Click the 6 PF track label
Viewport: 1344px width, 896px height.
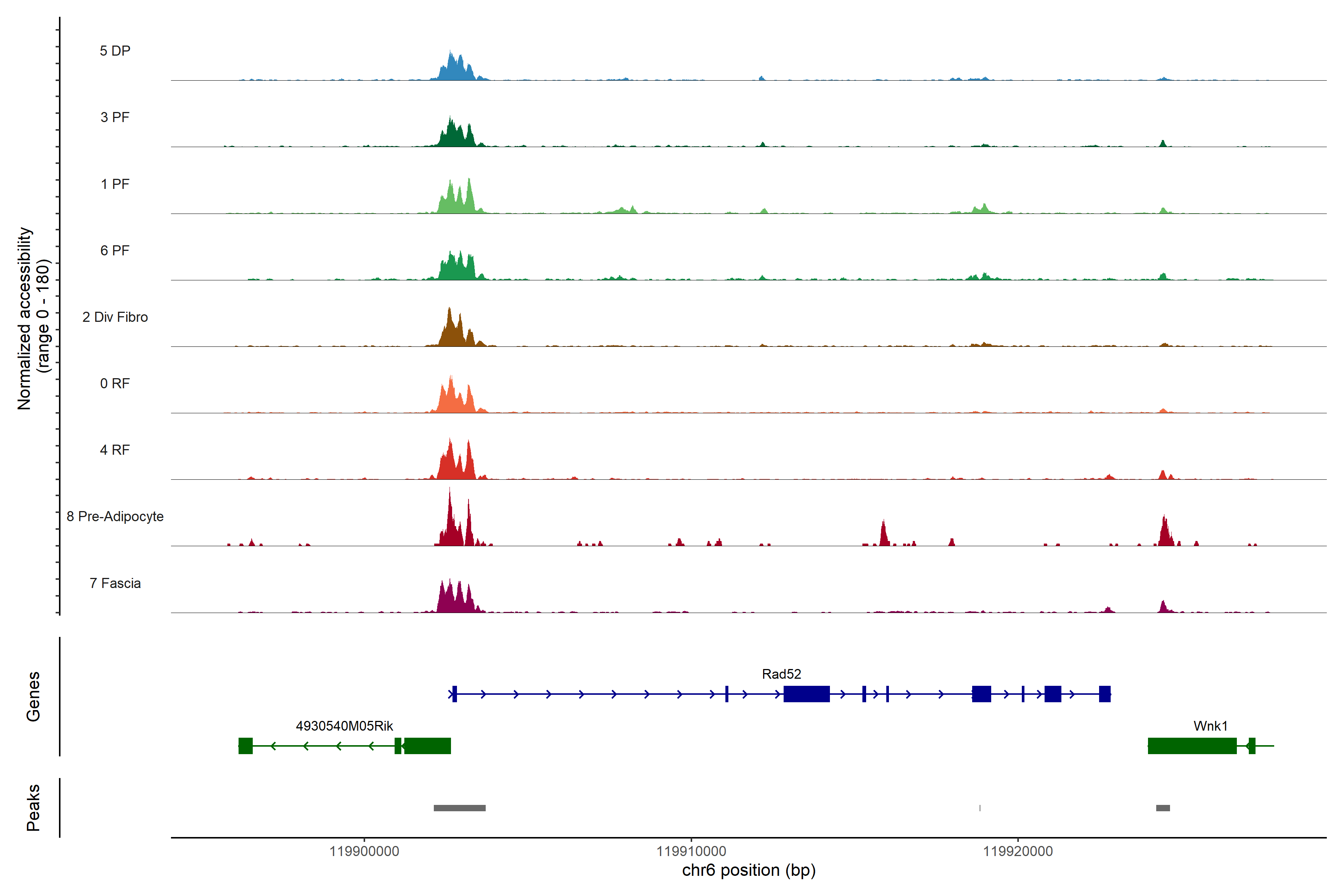115,250
